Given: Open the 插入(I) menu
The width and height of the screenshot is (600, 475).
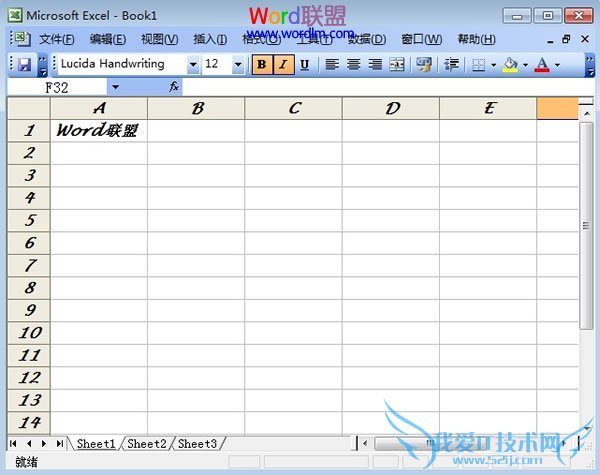Looking at the screenshot, I should click(x=210, y=39).
